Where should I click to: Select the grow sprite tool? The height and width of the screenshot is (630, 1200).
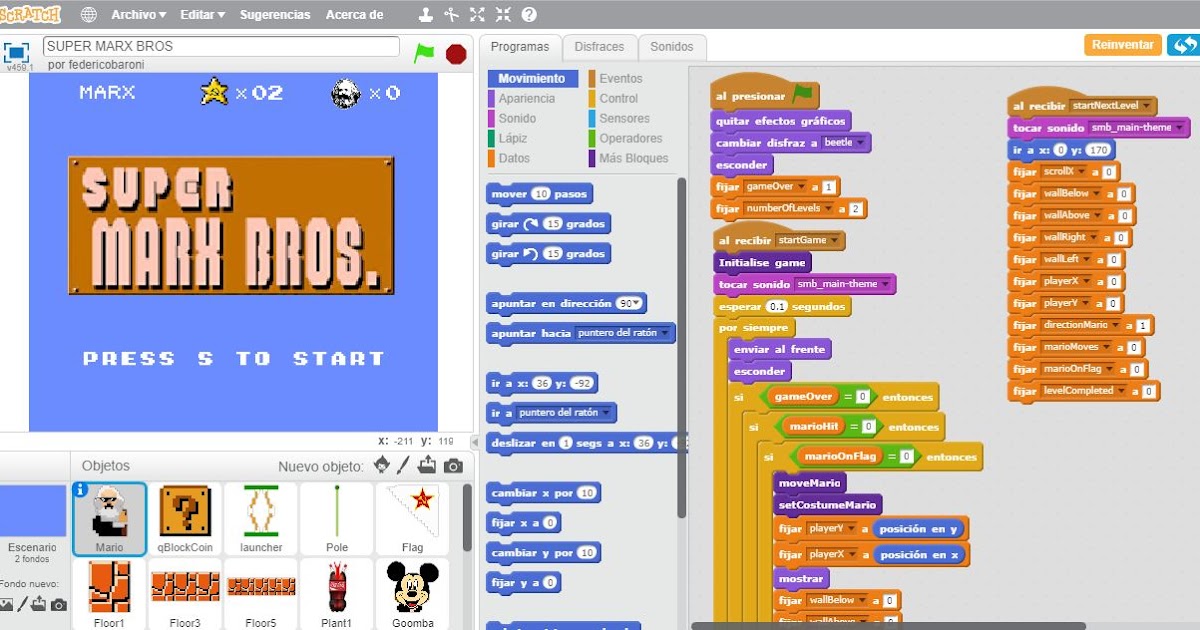pyautogui.click(x=477, y=14)
